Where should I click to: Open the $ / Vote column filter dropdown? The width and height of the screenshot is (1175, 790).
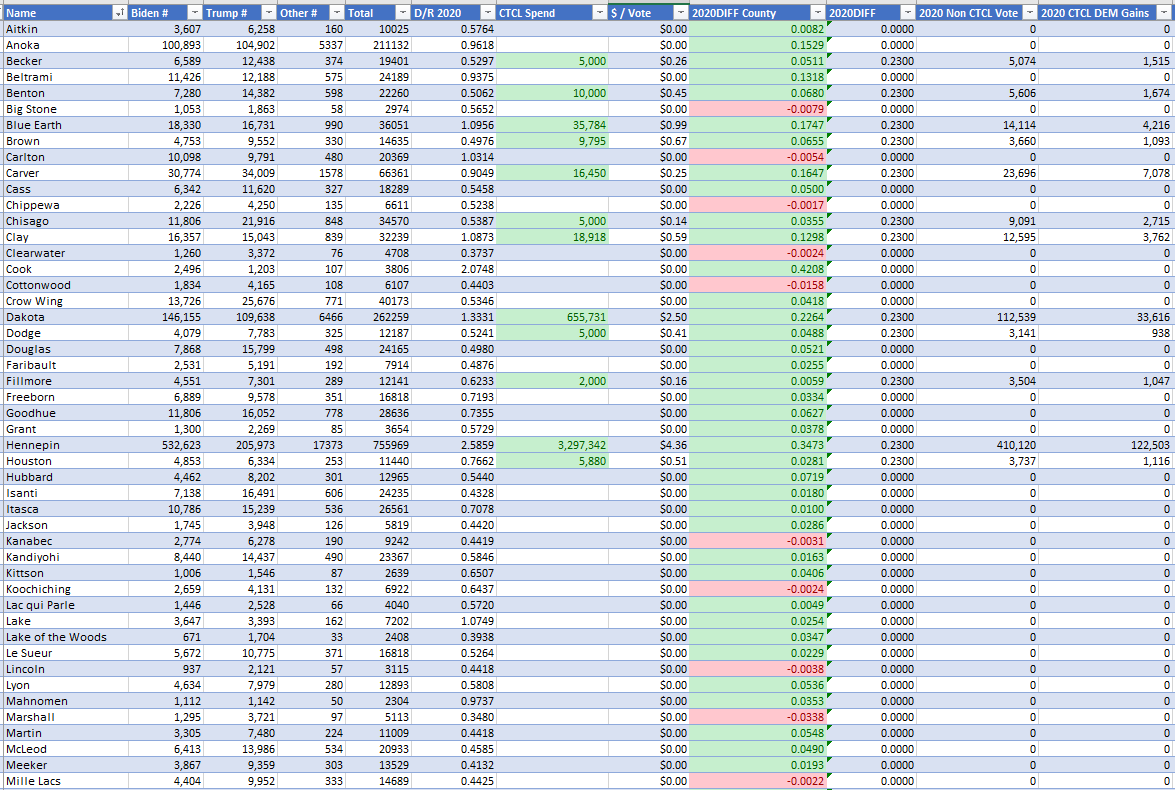tap(680, 13)
